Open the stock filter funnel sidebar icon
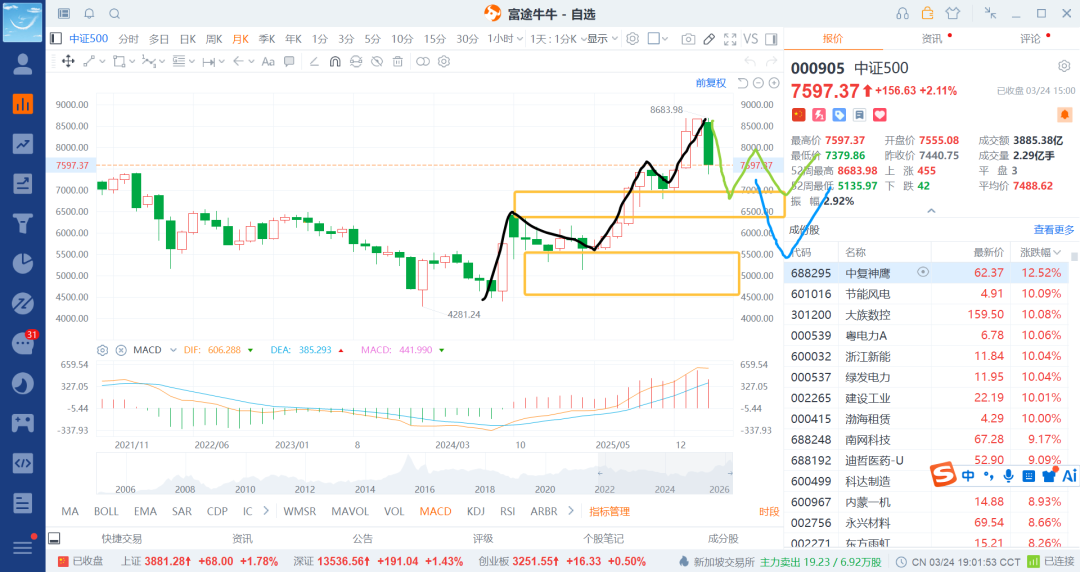 (23, 223)
